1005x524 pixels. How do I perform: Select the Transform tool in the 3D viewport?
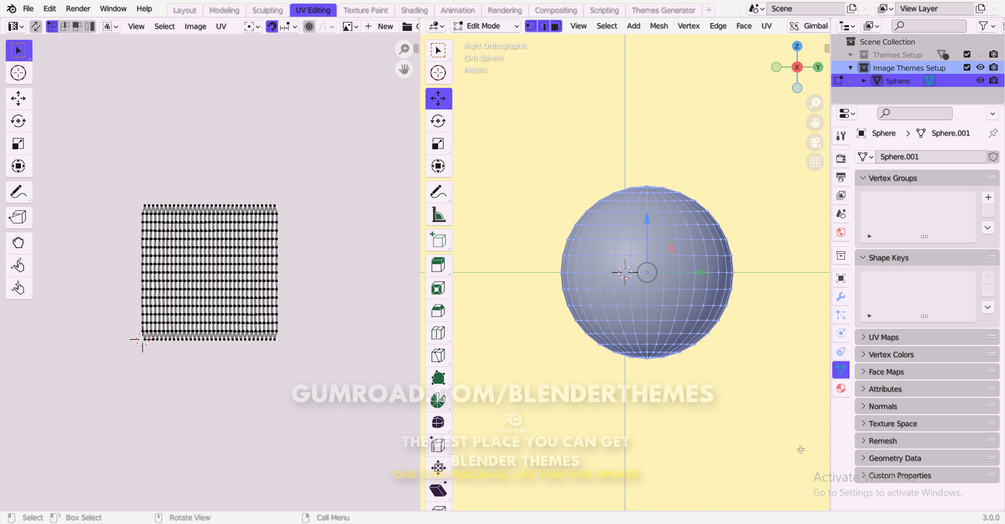click(x=438, y=166)
